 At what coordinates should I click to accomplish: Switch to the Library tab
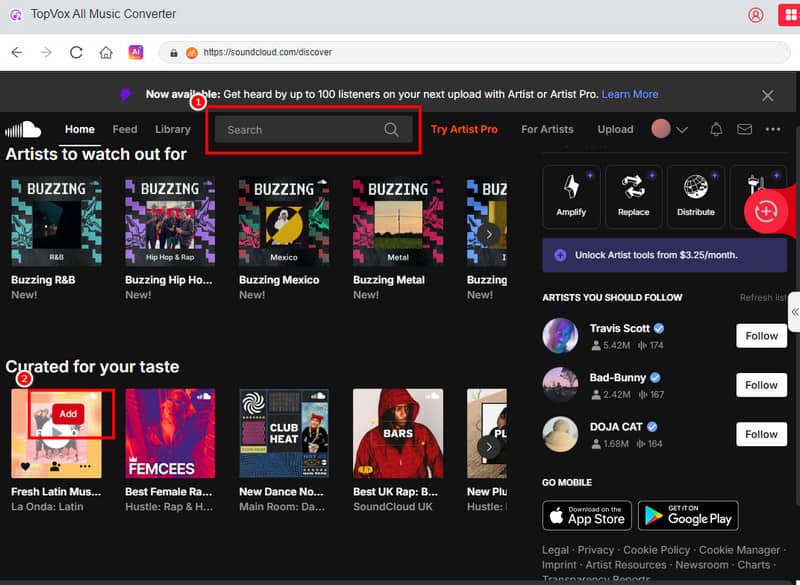click(x=172, y=129)
